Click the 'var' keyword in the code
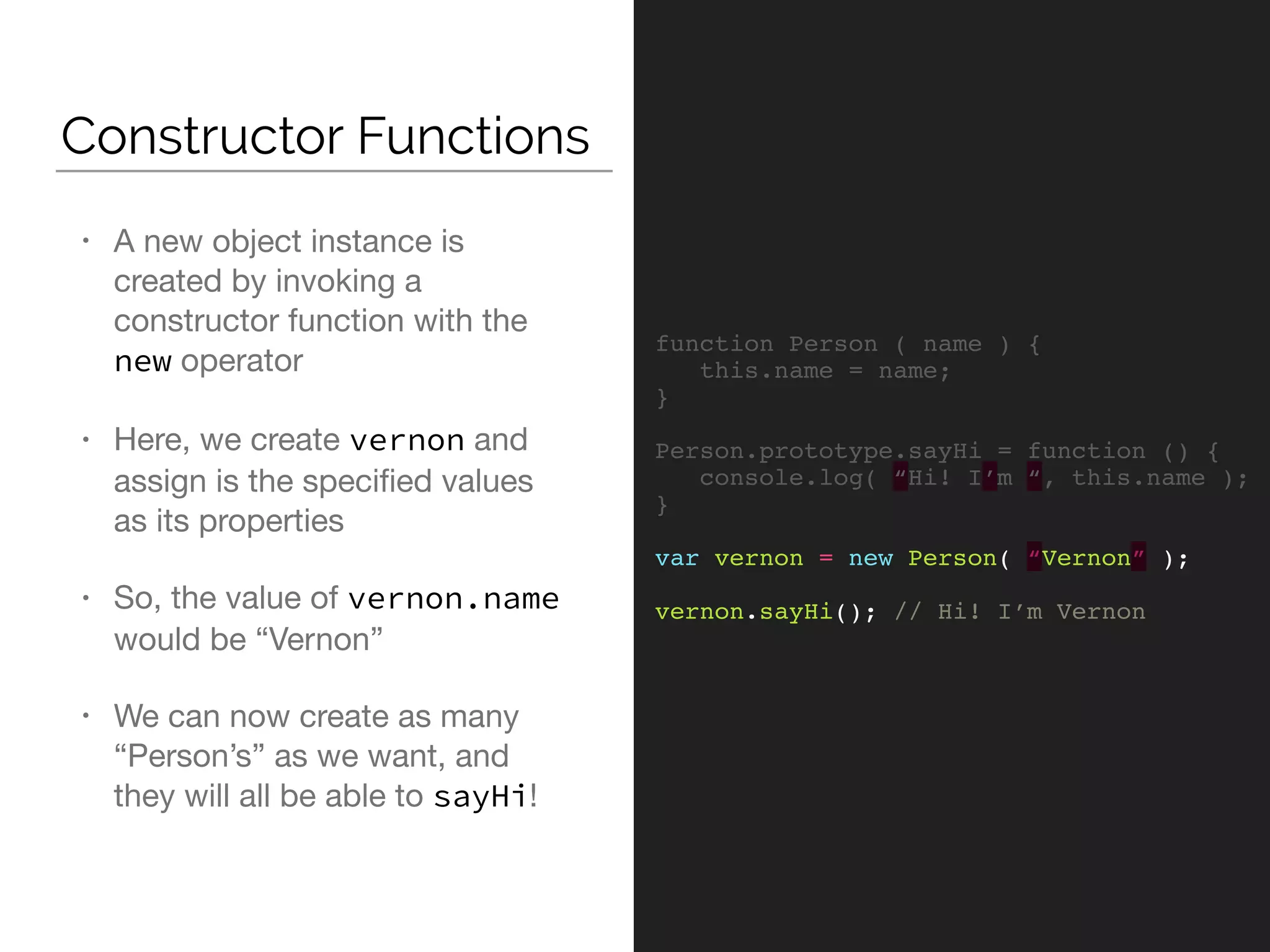Image resolution: width=1270 pixels, height=952 pixels. [x=677, y=559]
